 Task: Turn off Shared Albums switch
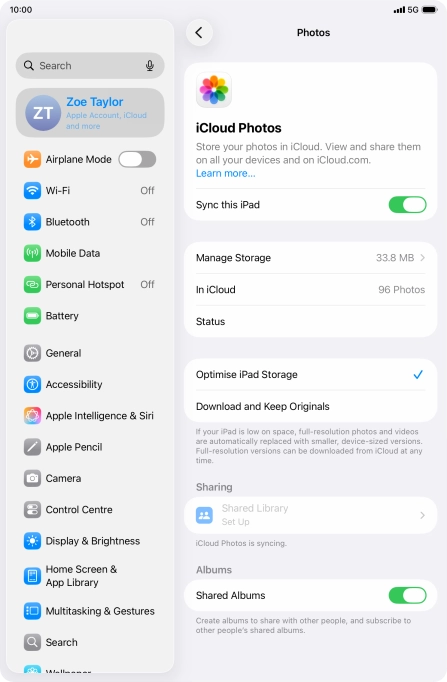(407, 595)
